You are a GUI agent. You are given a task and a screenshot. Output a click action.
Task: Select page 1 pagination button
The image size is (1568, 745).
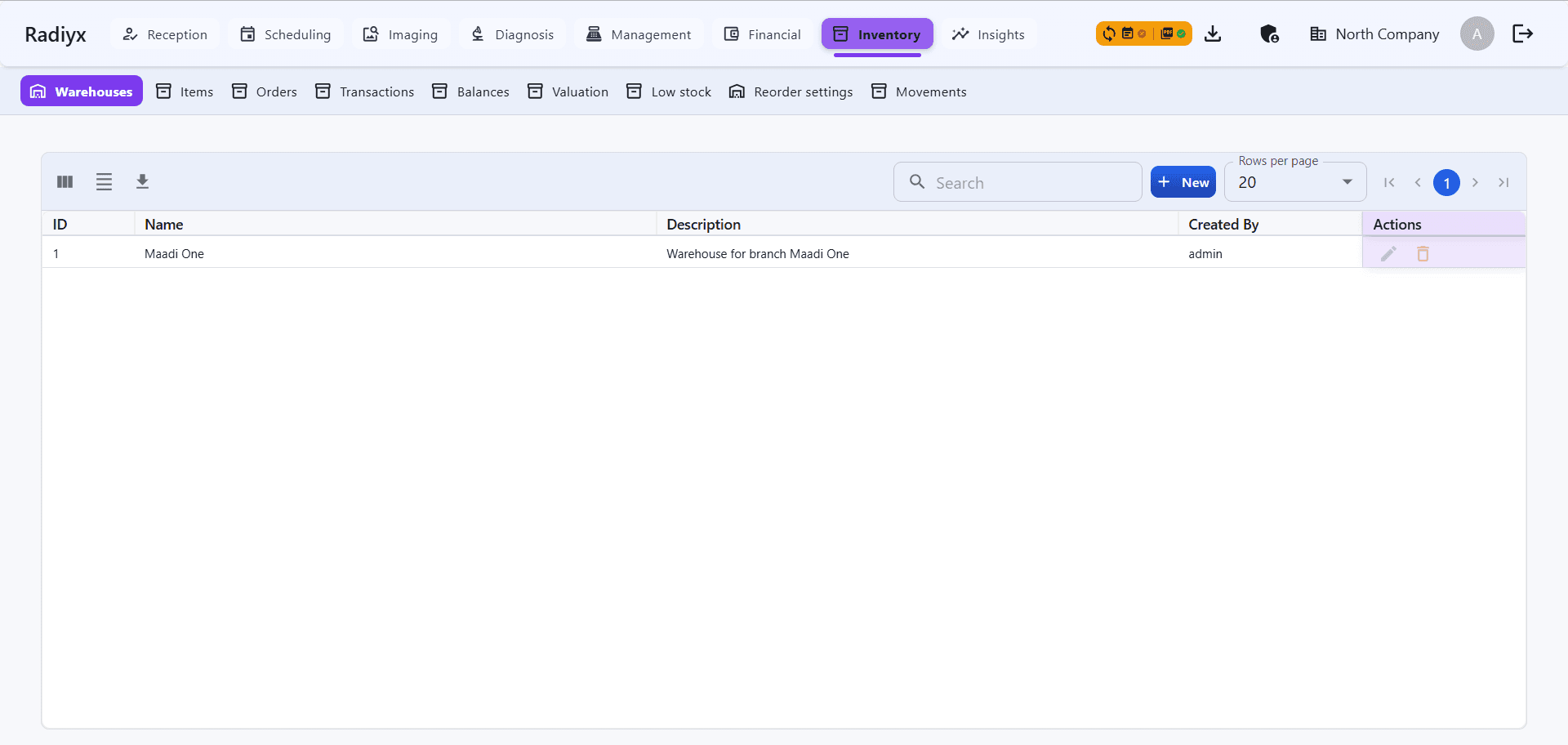tap(1446, 182)
